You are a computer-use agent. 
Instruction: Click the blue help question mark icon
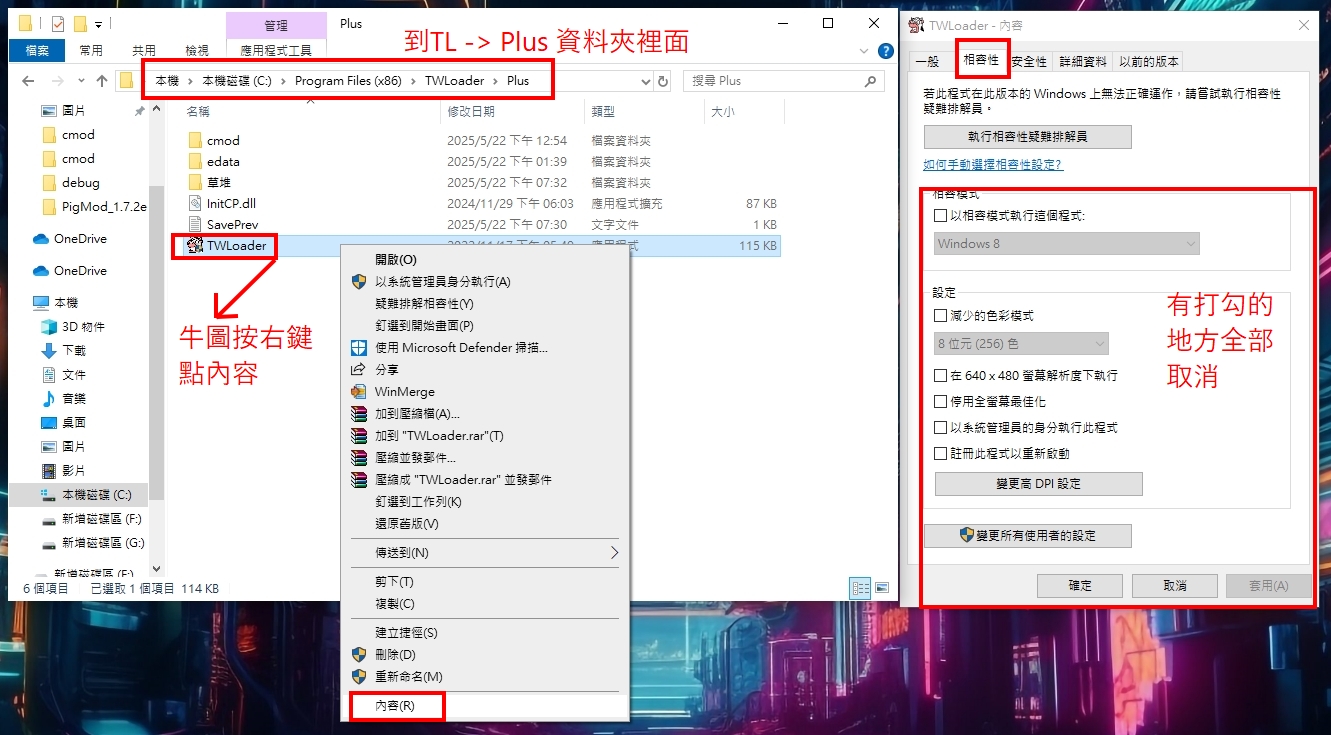point(885,51)
